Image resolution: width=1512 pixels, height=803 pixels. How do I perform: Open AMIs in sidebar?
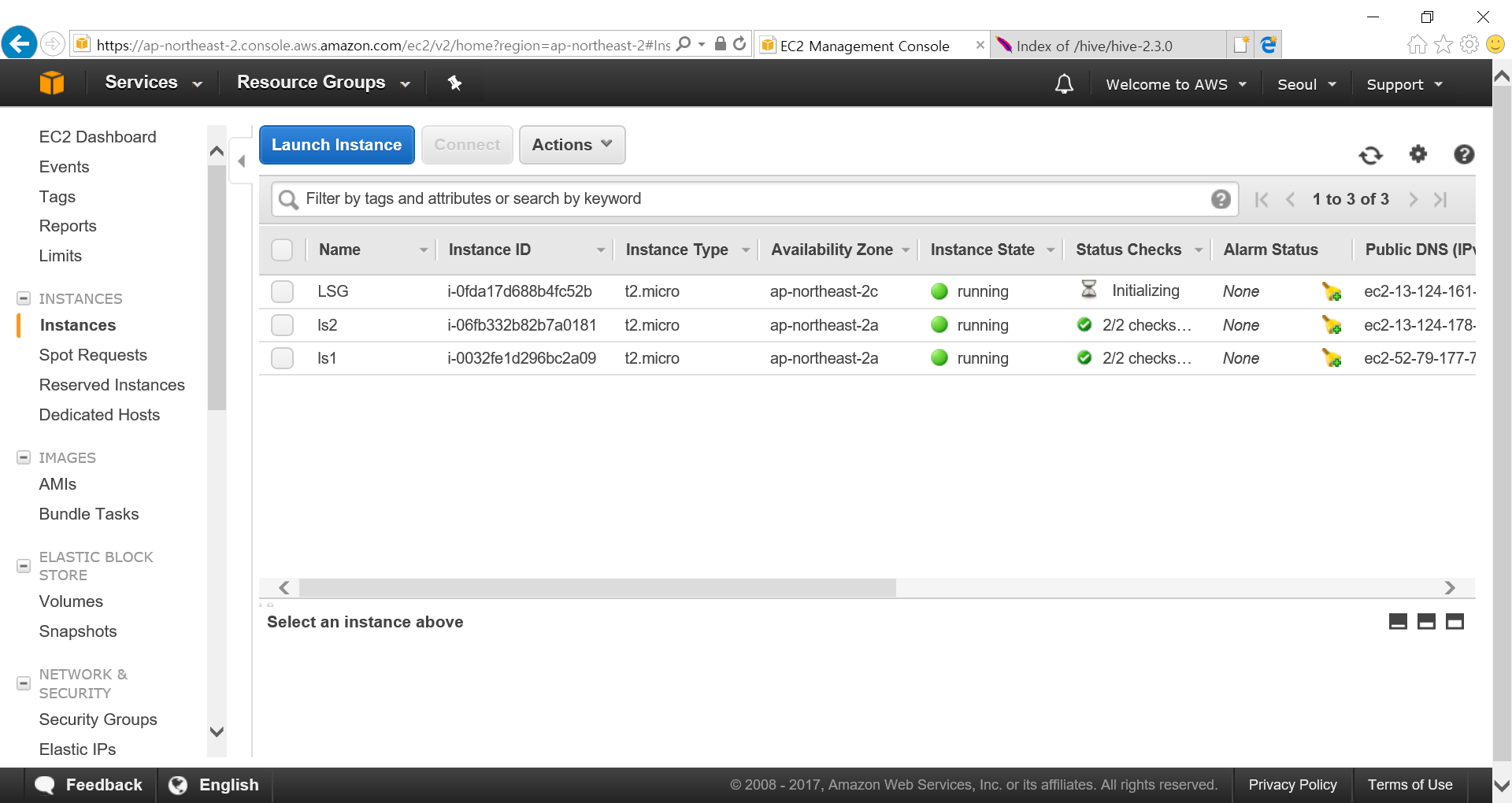[57, 484]
